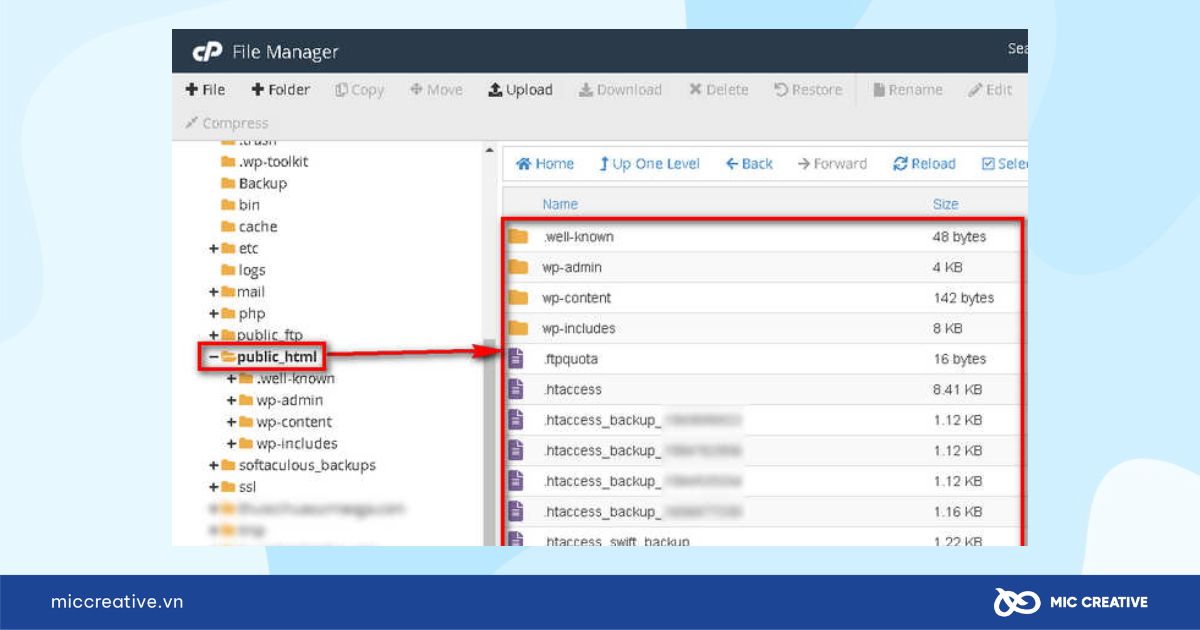This screenshot has height=630, width=1200.
Task: Expand the public_ftp tree node
Action: pyautogui.click(x=213, y=335)
